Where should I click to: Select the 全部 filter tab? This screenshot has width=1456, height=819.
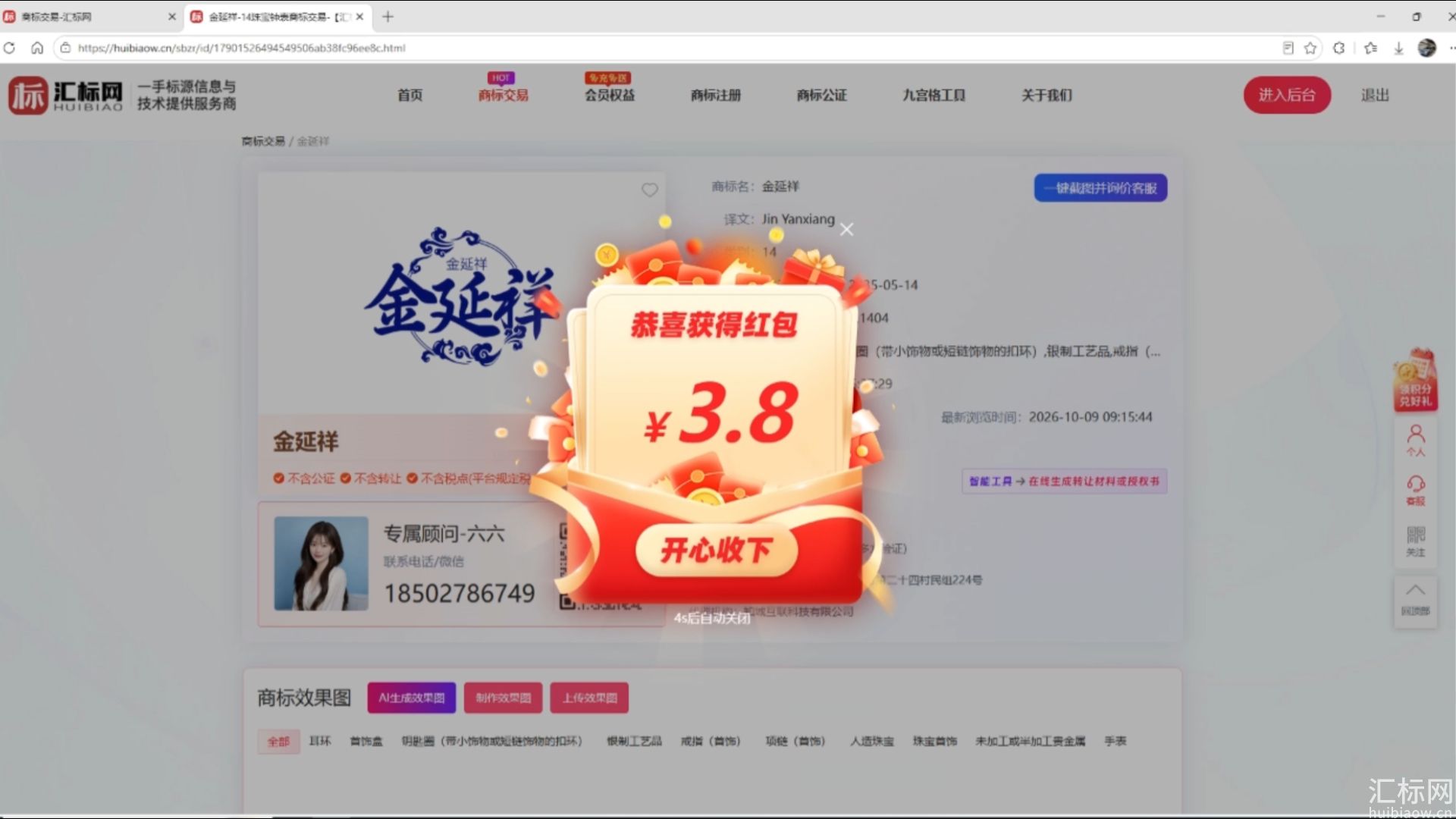278,741
